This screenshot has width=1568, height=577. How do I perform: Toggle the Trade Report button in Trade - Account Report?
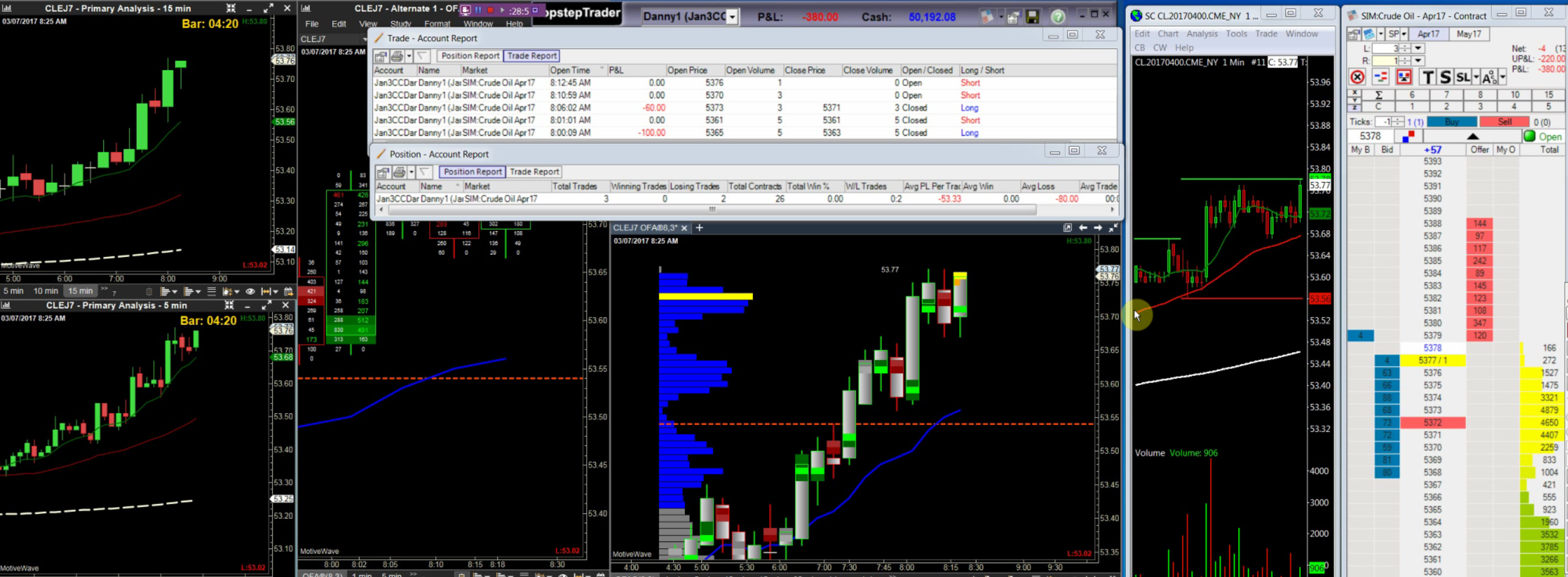(532, 56)
